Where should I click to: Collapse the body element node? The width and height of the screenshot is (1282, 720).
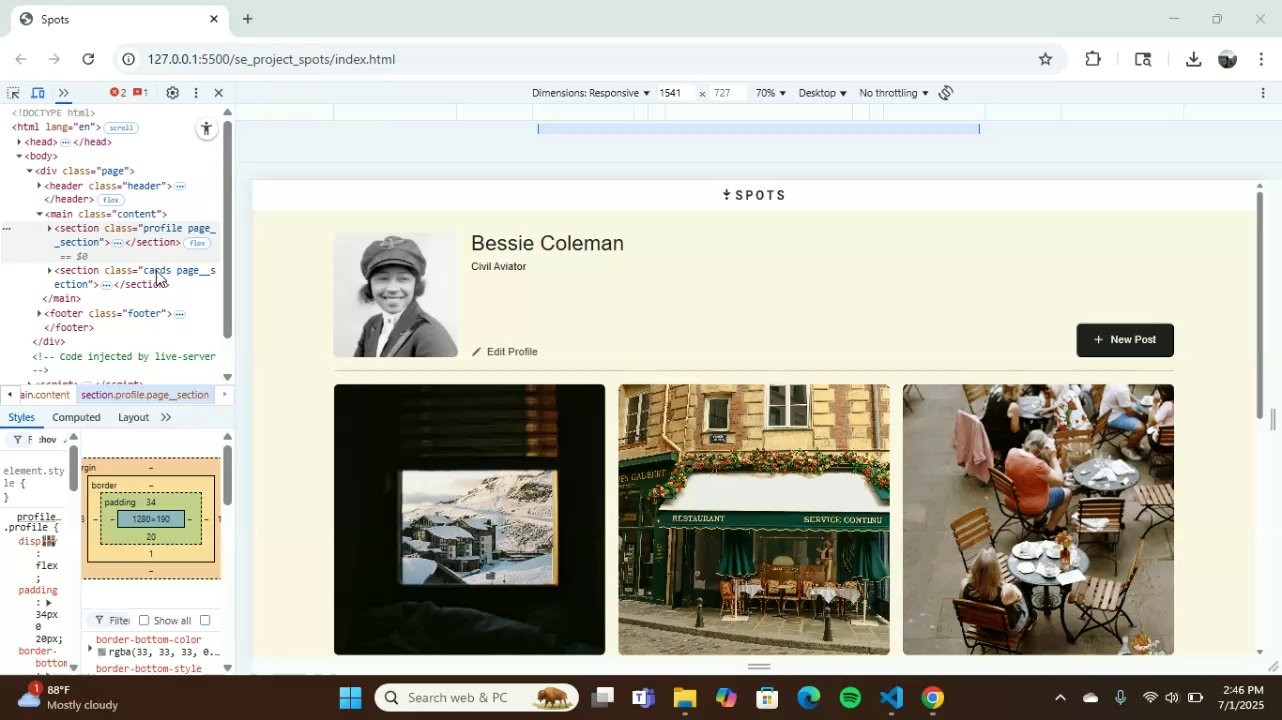19,156
